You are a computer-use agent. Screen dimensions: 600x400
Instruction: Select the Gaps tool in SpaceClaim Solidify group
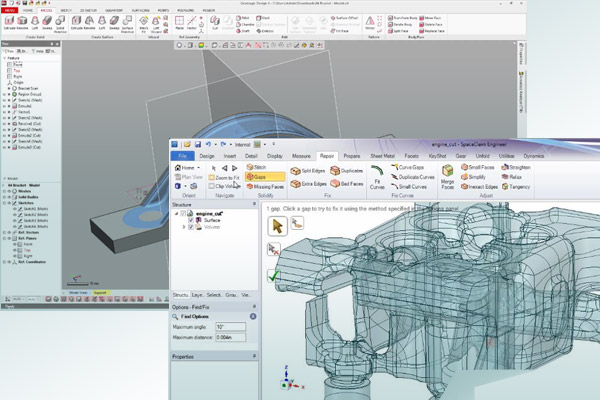(265, 177)
